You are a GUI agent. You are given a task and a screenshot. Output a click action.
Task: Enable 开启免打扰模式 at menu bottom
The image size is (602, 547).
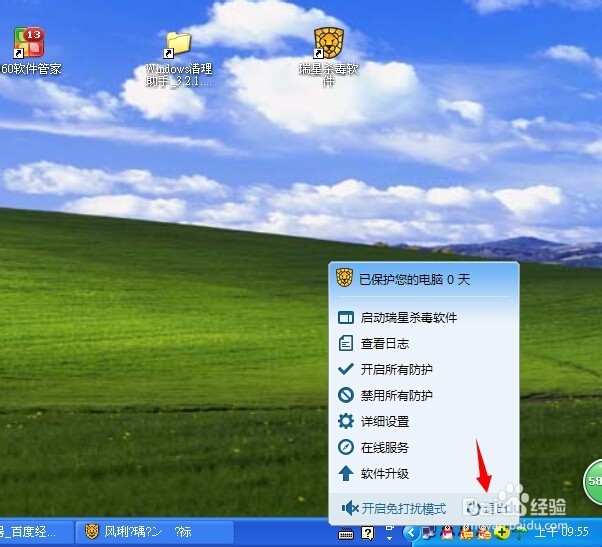click(x=394, y=509)
